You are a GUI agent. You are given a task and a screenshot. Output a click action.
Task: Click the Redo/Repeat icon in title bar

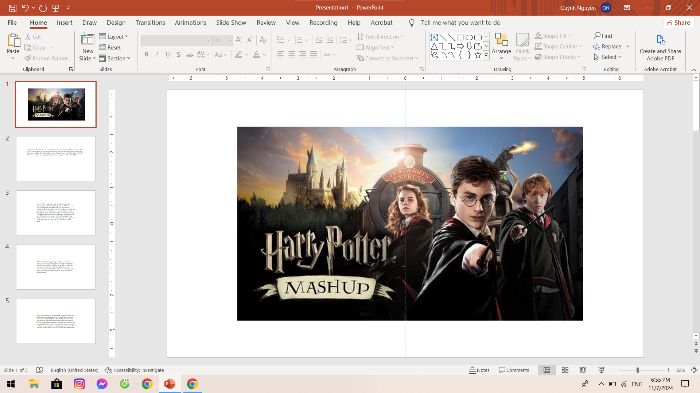click(43, 8)
